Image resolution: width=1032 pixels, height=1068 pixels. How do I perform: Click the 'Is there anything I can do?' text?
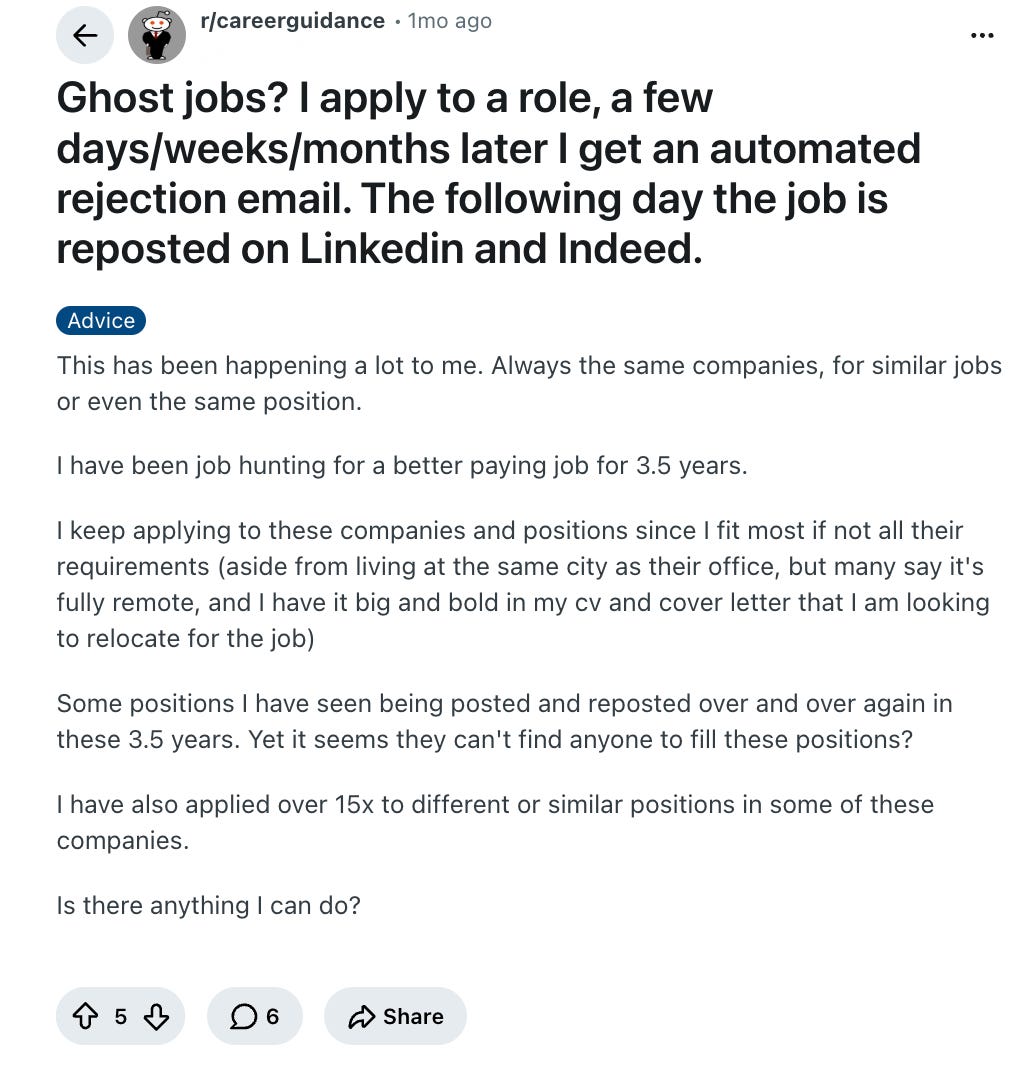[x=208, y=905]
